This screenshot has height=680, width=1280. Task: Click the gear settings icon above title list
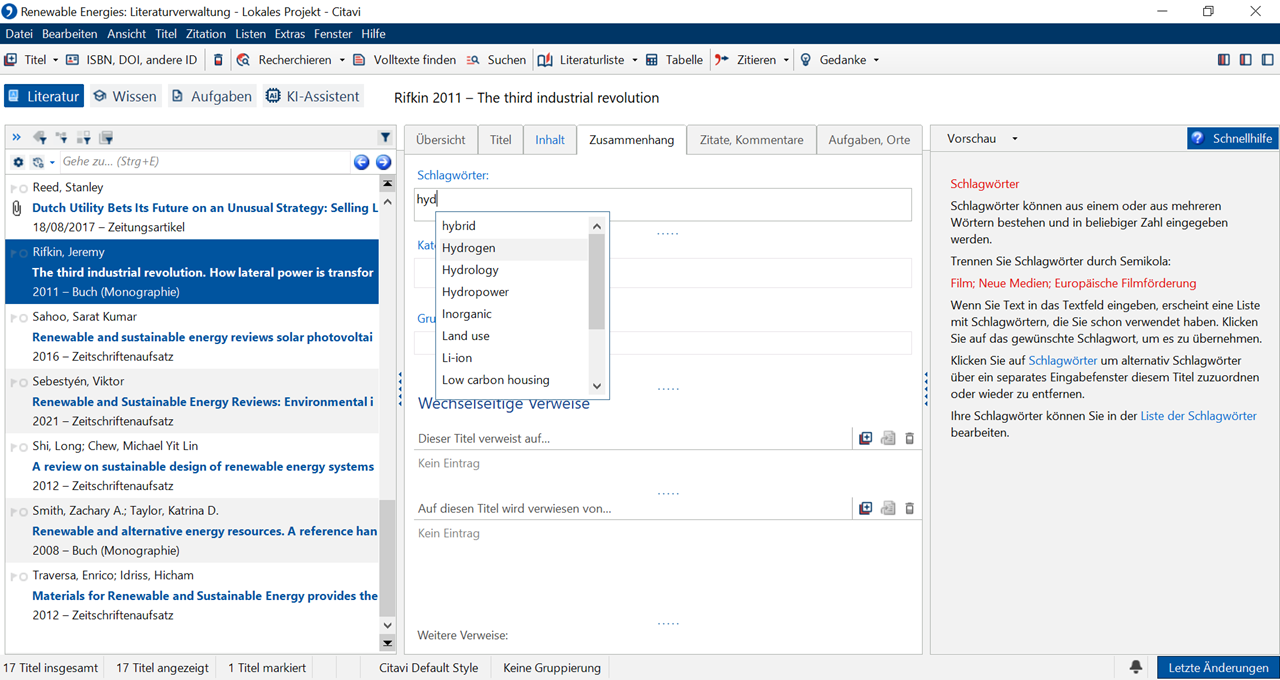pos(18,162)
